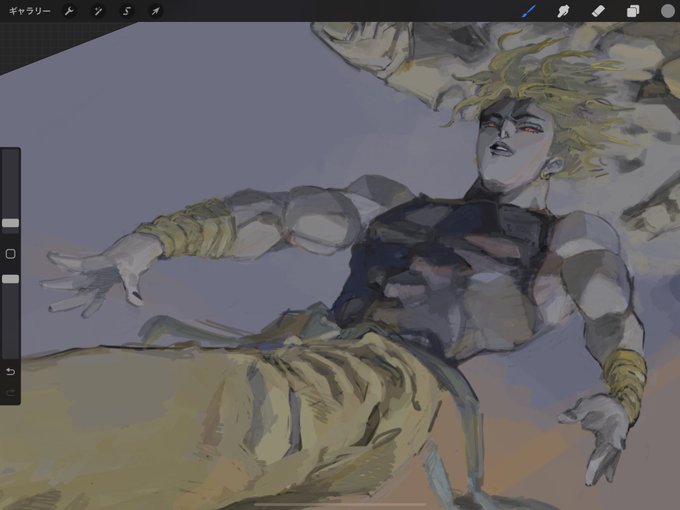This screenshot has height=510, width=680.
Task: Select the Smudge tool
Action: coord(563,11)
